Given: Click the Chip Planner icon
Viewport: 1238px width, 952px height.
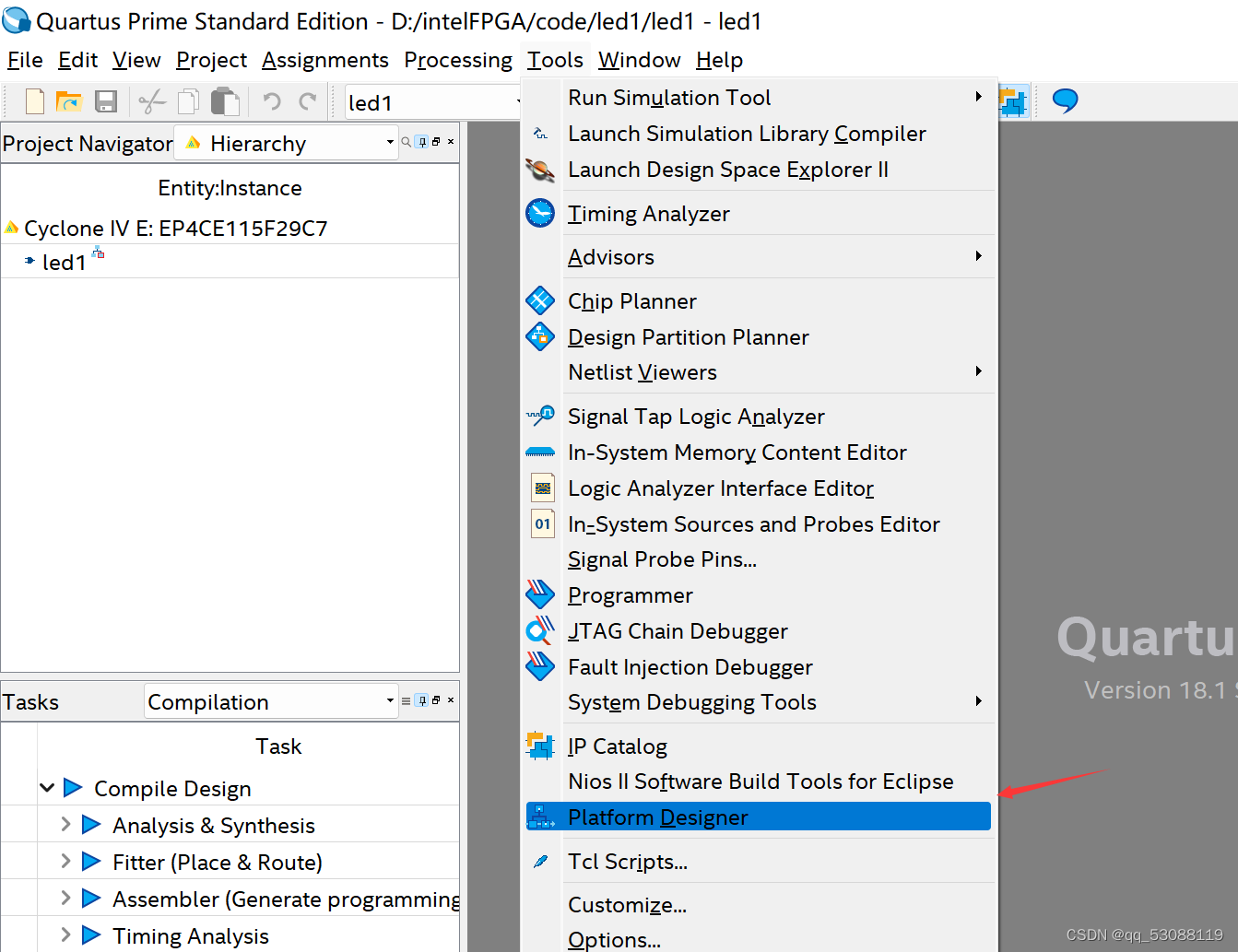Looking at the screenshot, I should point(540,300).
